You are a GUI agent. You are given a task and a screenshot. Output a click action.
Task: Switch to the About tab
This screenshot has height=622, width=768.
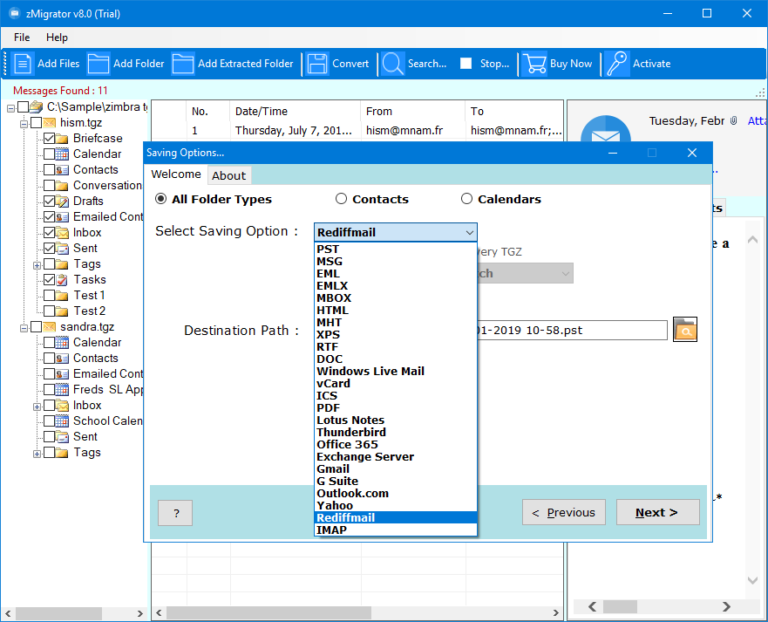(229, 176)
